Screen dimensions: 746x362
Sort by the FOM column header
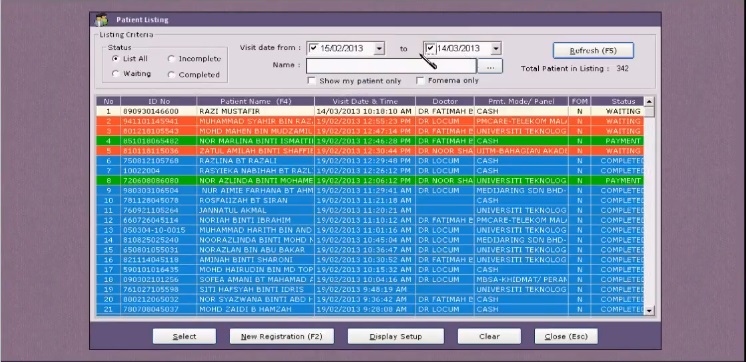point(579,101)
